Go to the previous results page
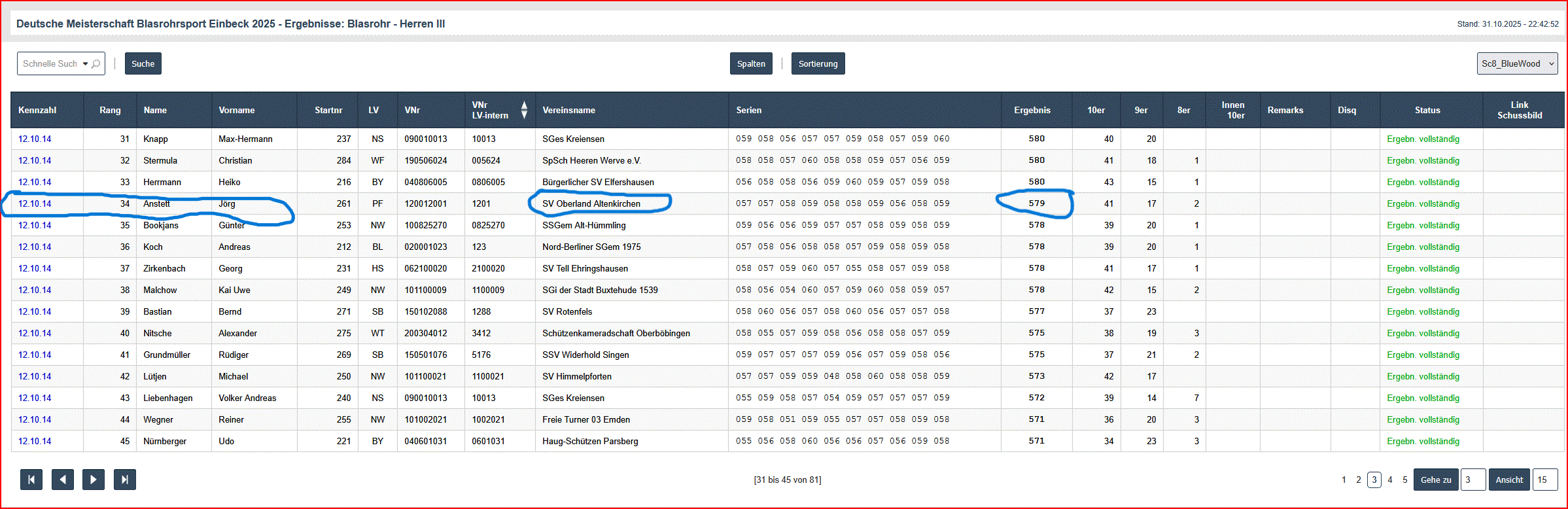Viewport: 1568px width, 509px height. coord(62,480)
